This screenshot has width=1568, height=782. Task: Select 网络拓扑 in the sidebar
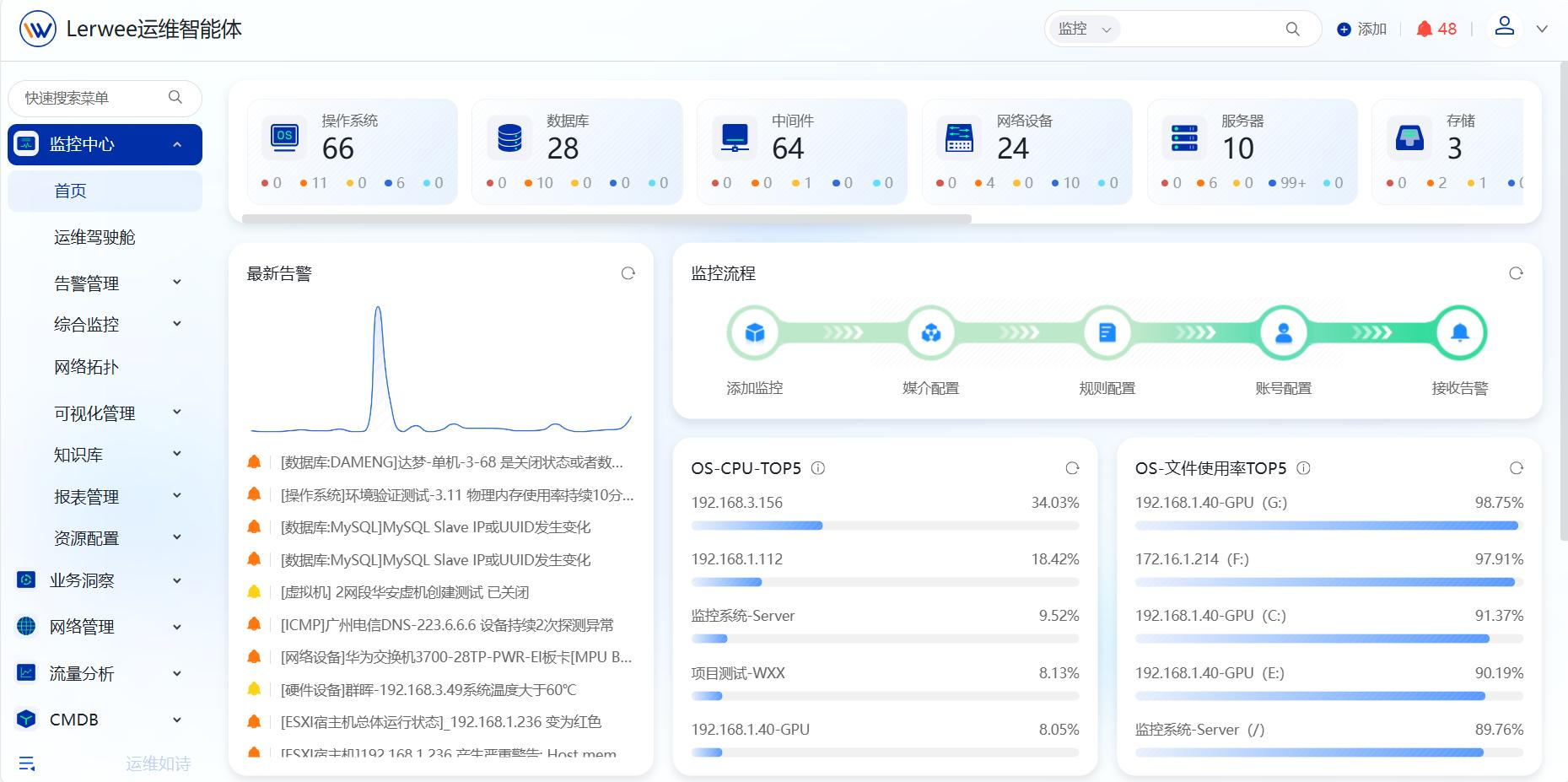(x=86, y=367)
